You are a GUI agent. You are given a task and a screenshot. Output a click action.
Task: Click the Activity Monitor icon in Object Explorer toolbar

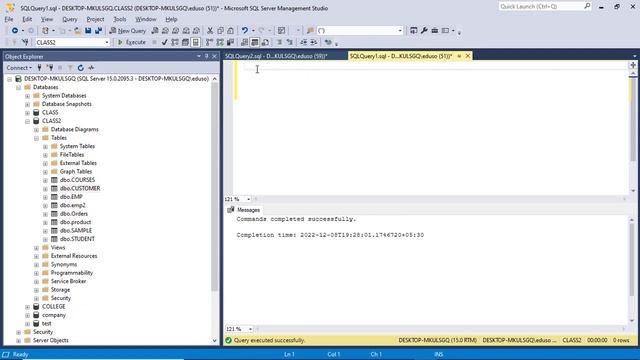[91, 68]
